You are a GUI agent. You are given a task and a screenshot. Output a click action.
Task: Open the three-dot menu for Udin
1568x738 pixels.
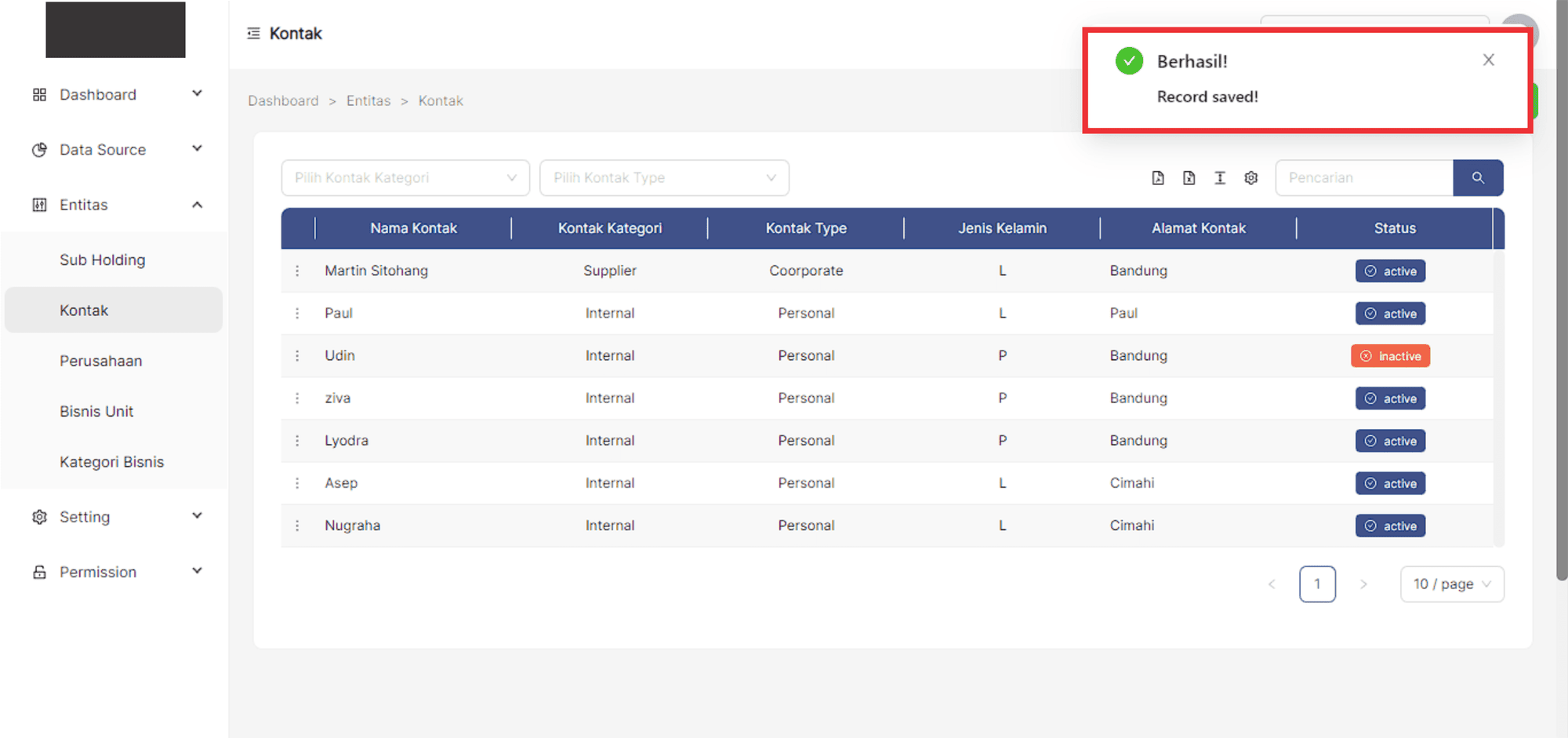(x=297, y=356)
